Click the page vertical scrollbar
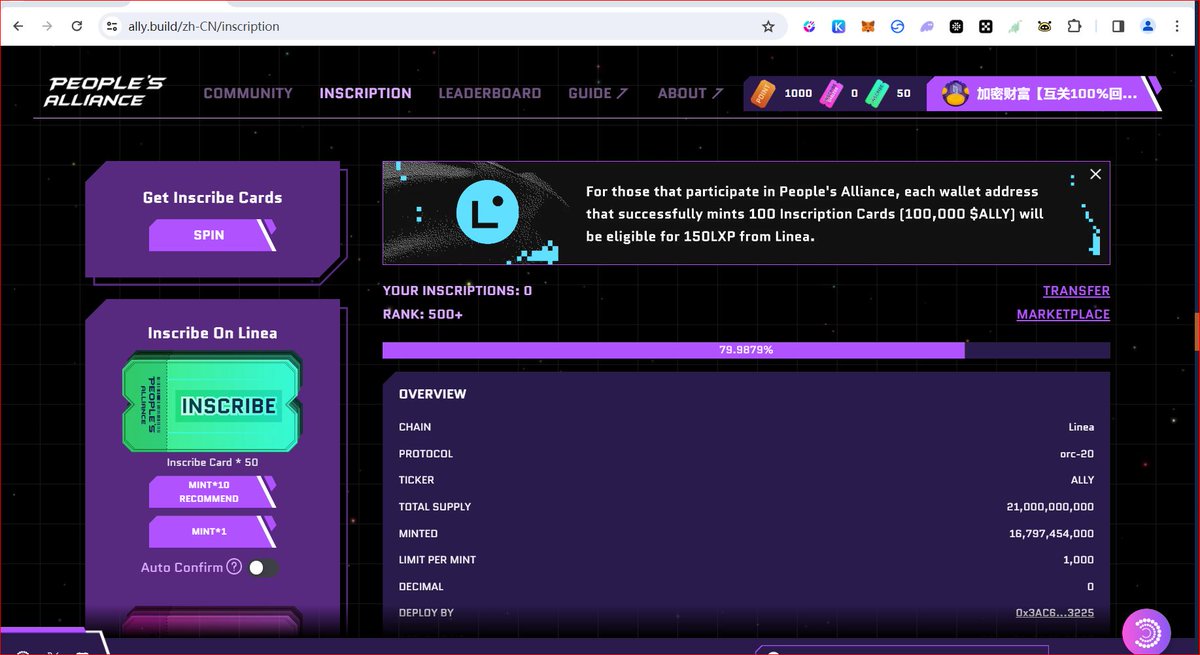 (1196, 330)
